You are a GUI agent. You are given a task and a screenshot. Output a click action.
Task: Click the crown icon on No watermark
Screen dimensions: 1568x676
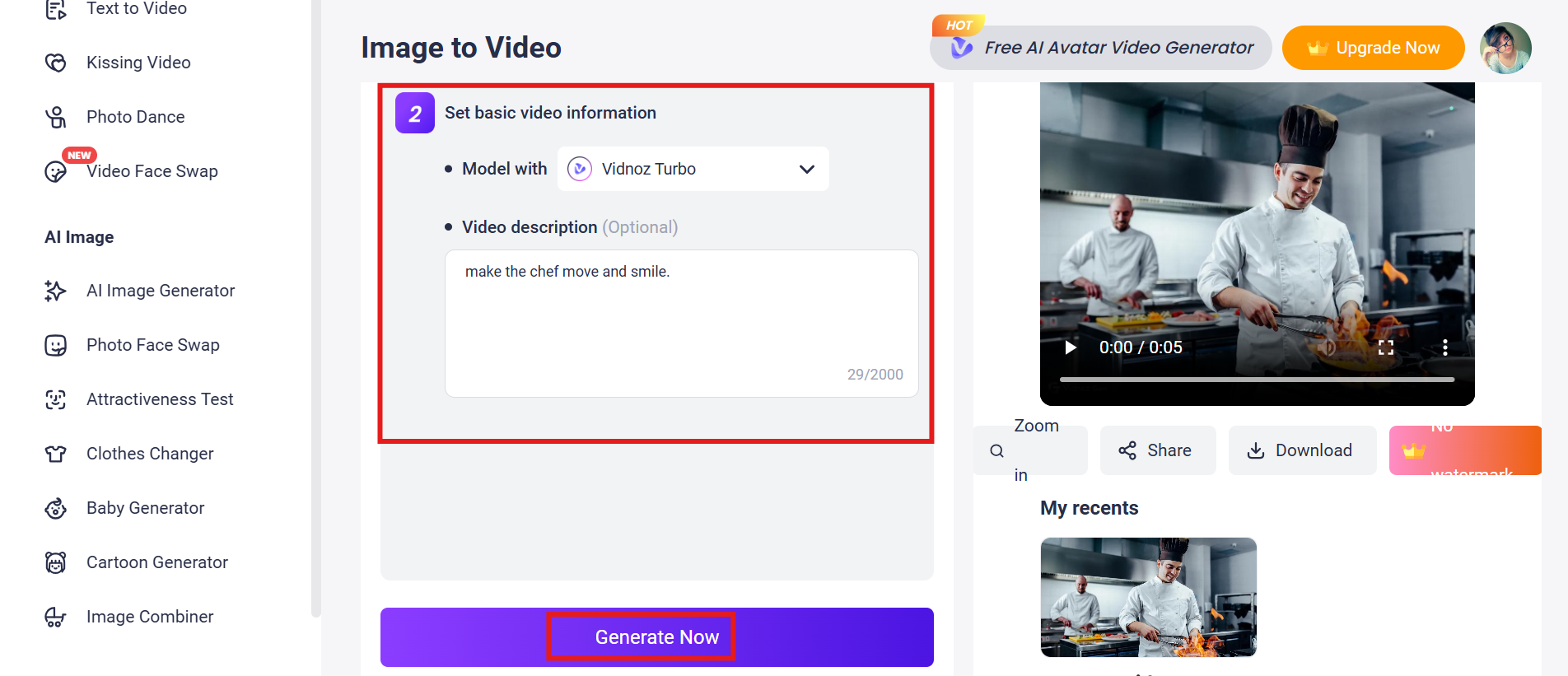[1413, 450]
